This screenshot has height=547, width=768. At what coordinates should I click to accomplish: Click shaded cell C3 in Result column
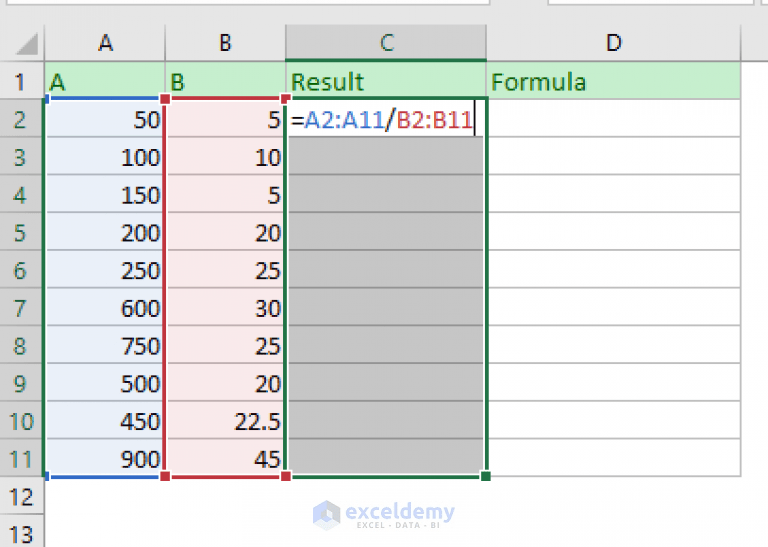pyautogui.click(x=386, y=156)
